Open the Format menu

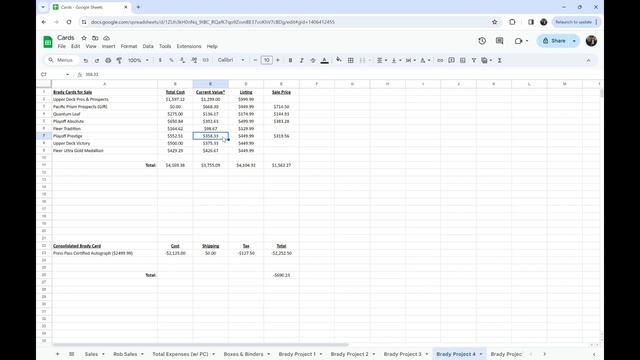coord(129,47)
